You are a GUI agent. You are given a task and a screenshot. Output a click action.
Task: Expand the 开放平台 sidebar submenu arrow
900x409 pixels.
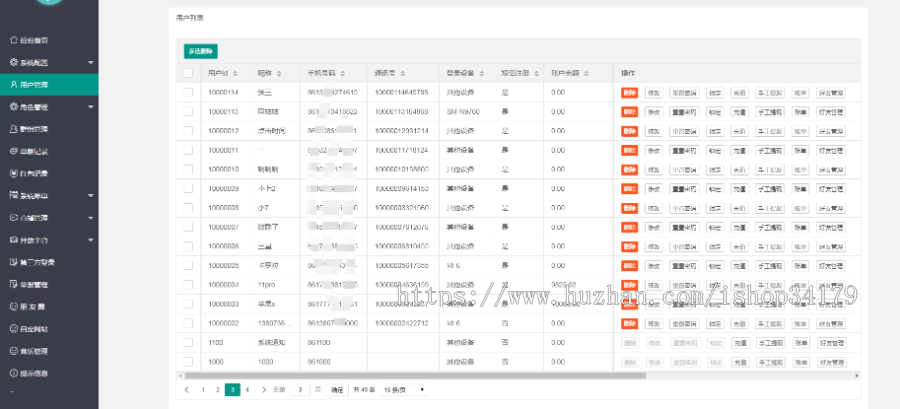(x=91, y=240)
